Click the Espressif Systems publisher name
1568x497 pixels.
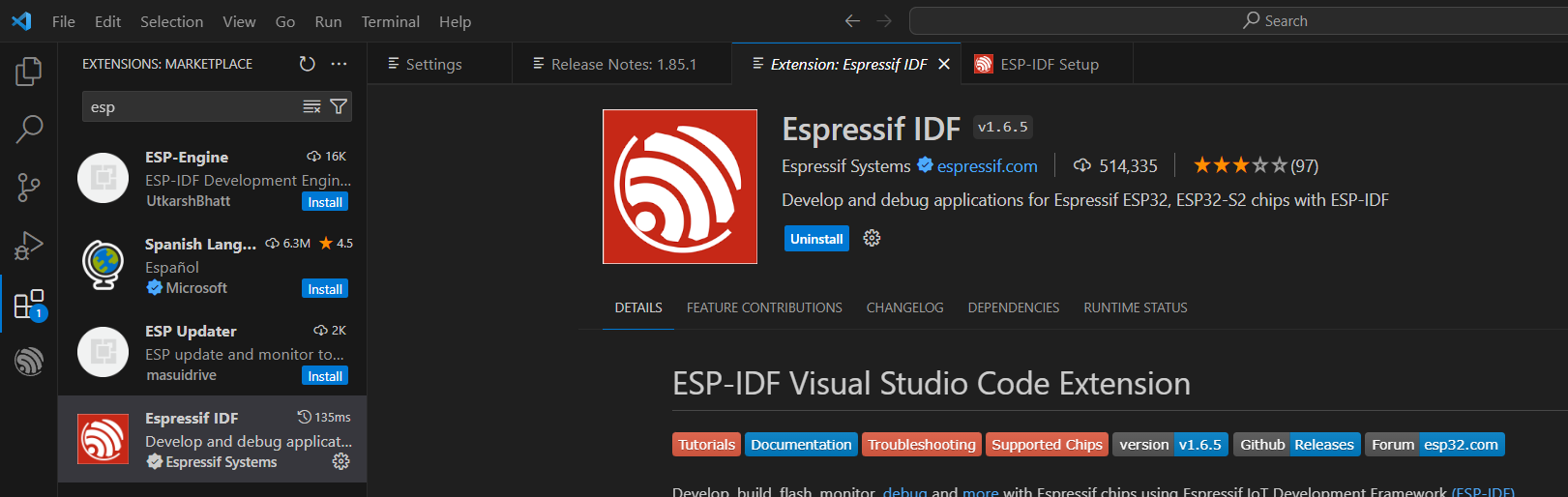click(x=846, y=166)
